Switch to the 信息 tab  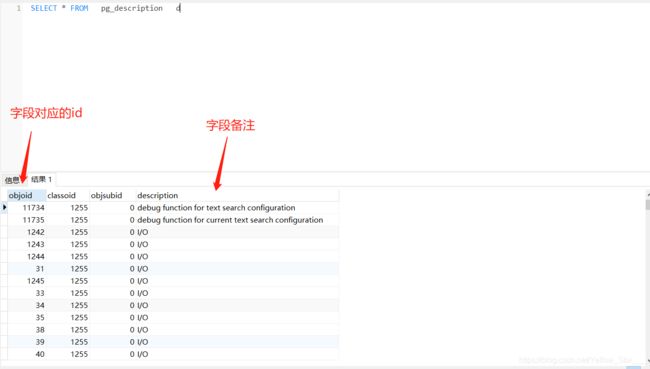(x=12, y=180)
